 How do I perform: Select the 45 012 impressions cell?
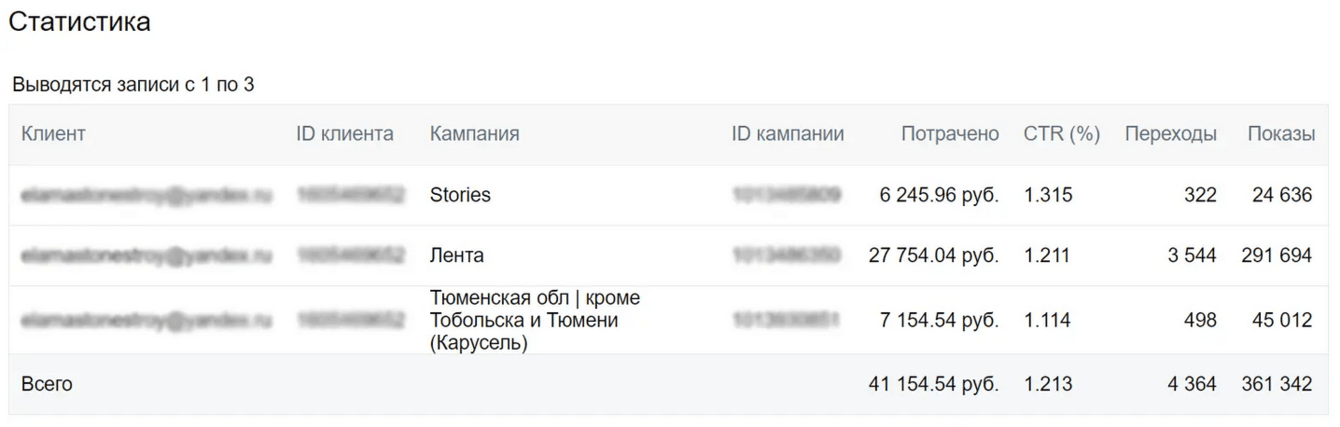pyautogui.click(x=1282, y=320)
